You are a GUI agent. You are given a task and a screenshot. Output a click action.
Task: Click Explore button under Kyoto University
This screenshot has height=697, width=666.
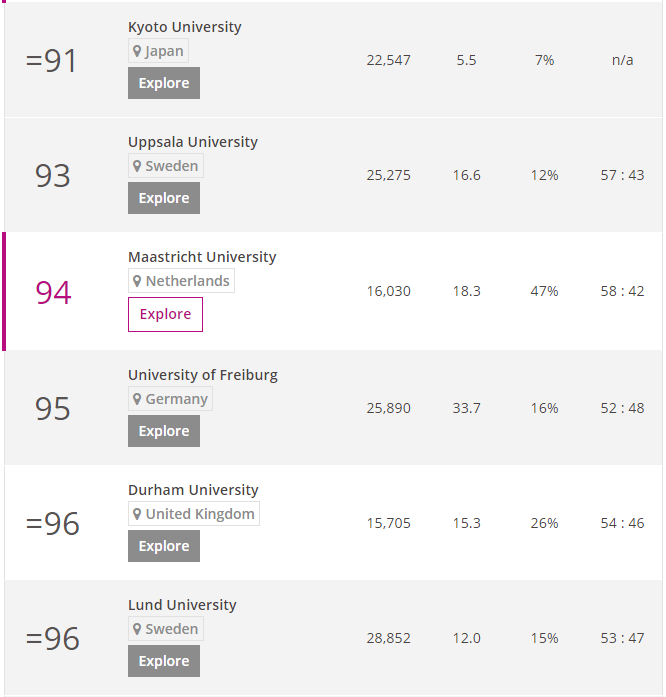click(x=164, y=83)
